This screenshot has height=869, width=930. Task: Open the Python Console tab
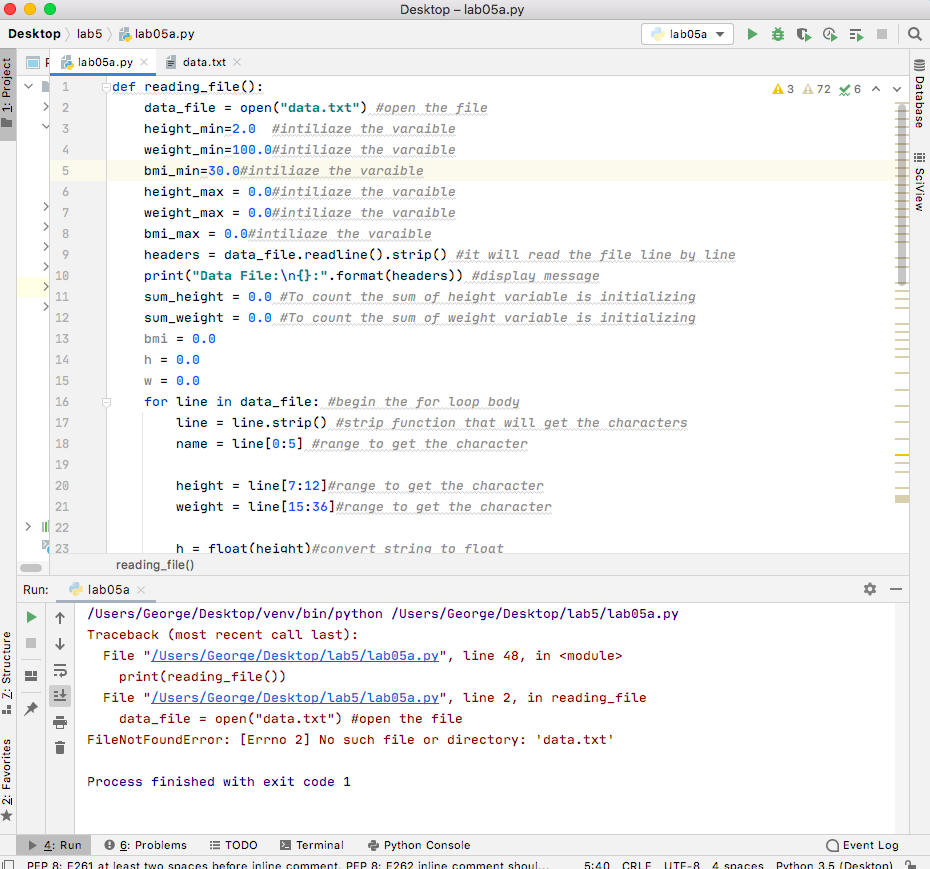[419, 845]
